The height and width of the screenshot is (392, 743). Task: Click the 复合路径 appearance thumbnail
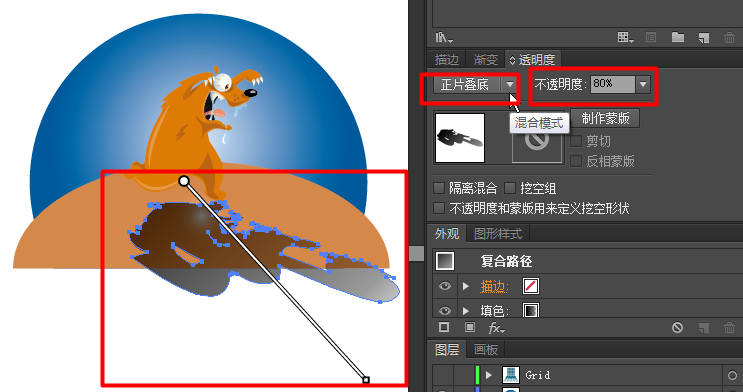click(444, 261)
